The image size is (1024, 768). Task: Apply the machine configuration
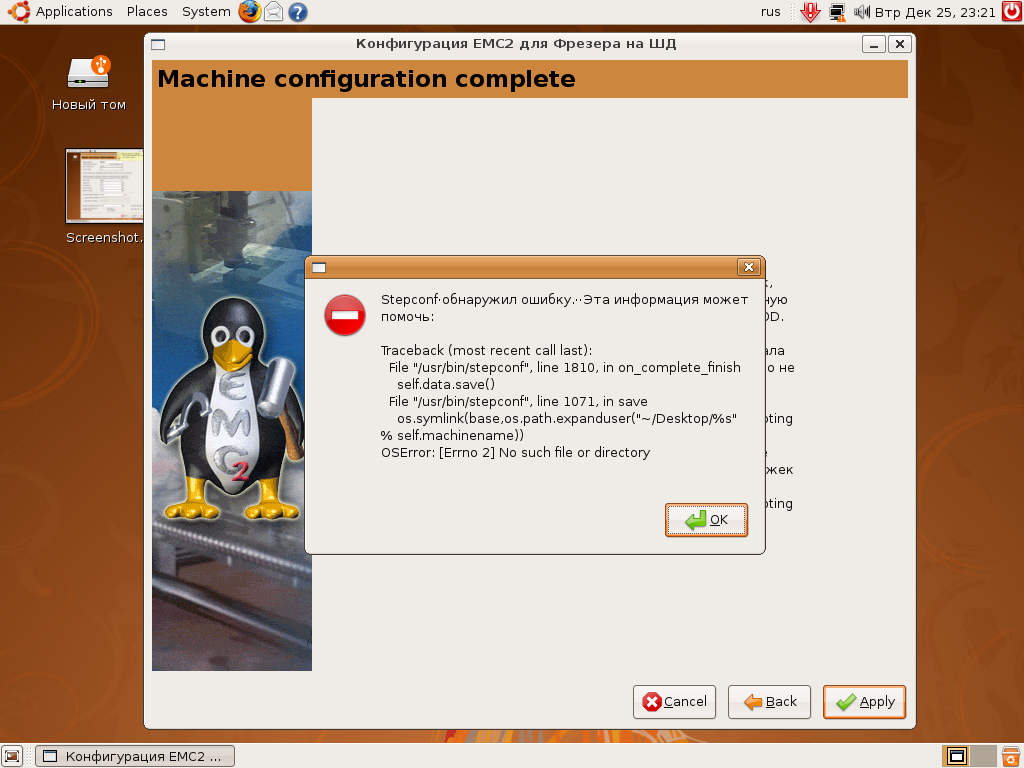coord(864,701)
